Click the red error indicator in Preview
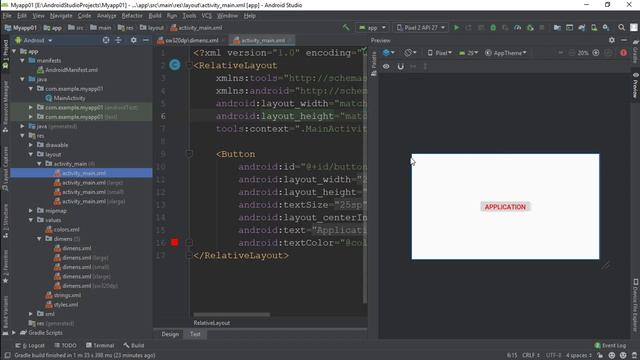This screenshot has width=640, height=360. (x=623, y=53)
